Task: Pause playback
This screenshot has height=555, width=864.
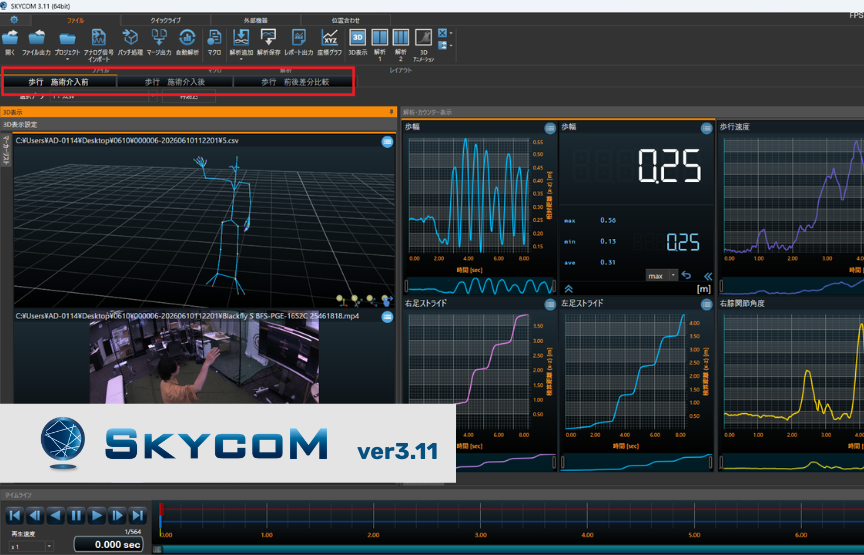Action: coord(75,516)
